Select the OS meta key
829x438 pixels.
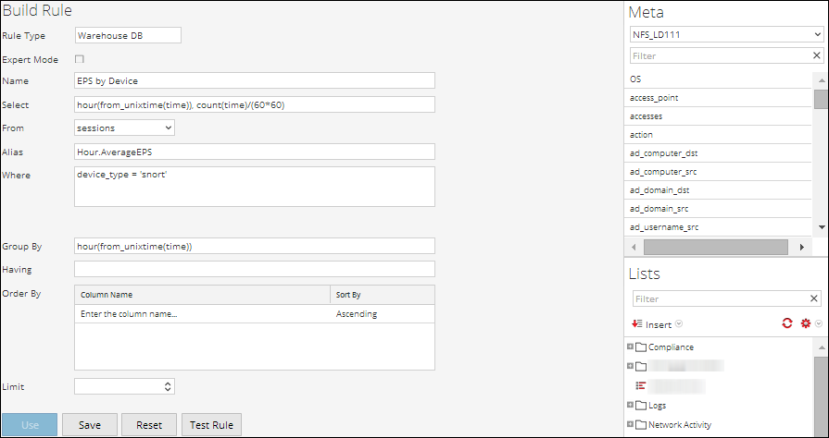pyautogui.click(x=718, y=79)
